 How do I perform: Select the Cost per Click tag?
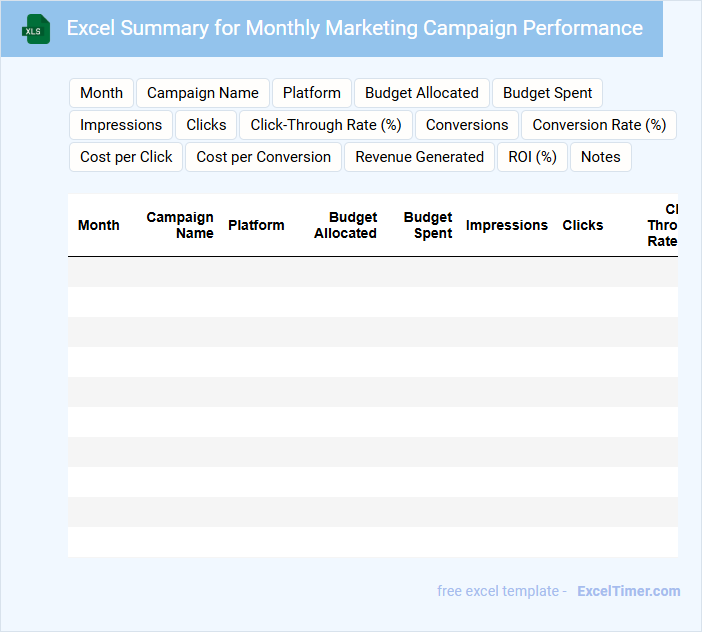pyautogui.click(x=126, y=157)
